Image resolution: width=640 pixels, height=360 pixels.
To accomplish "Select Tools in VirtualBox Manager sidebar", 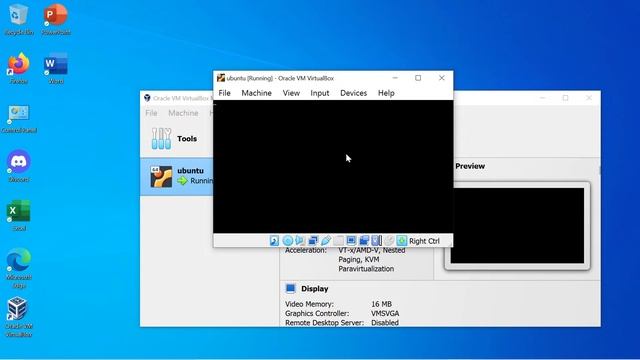I will coord(176,139).
